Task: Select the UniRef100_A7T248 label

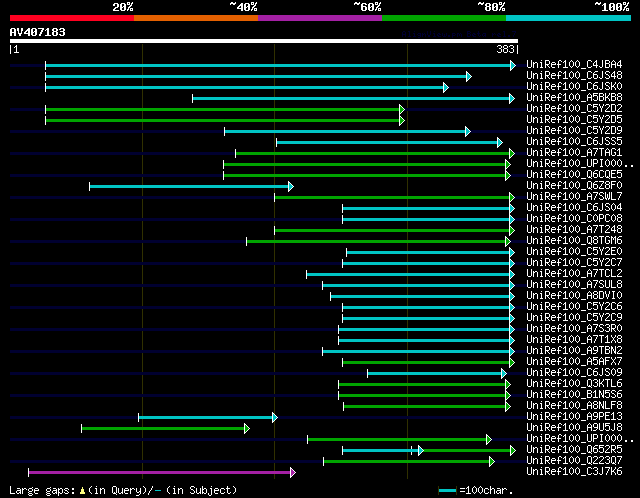Action: pyautogui.click(x=574, y=230)
